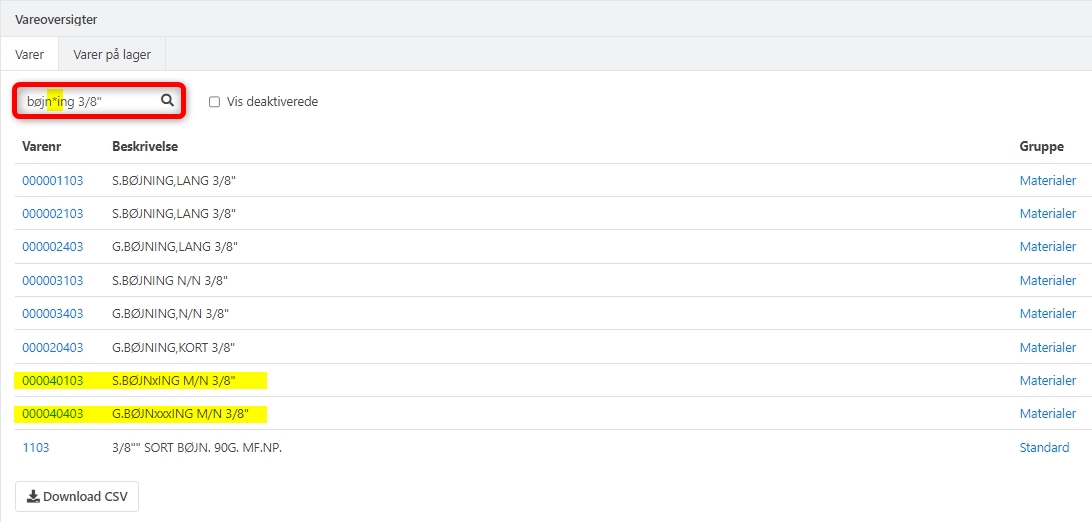This screenshot has width=1092, height=522.
Task: Open item number 000003403
Action: 53,314
